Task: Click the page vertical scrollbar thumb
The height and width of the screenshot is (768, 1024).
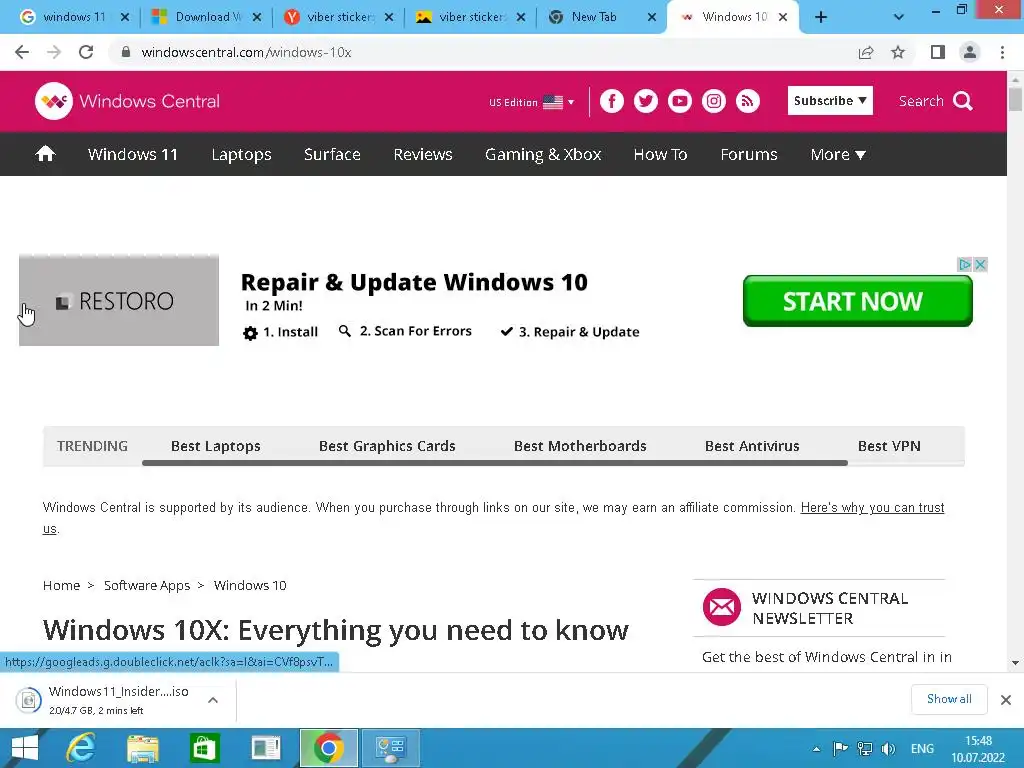Action: point(1015,99)
